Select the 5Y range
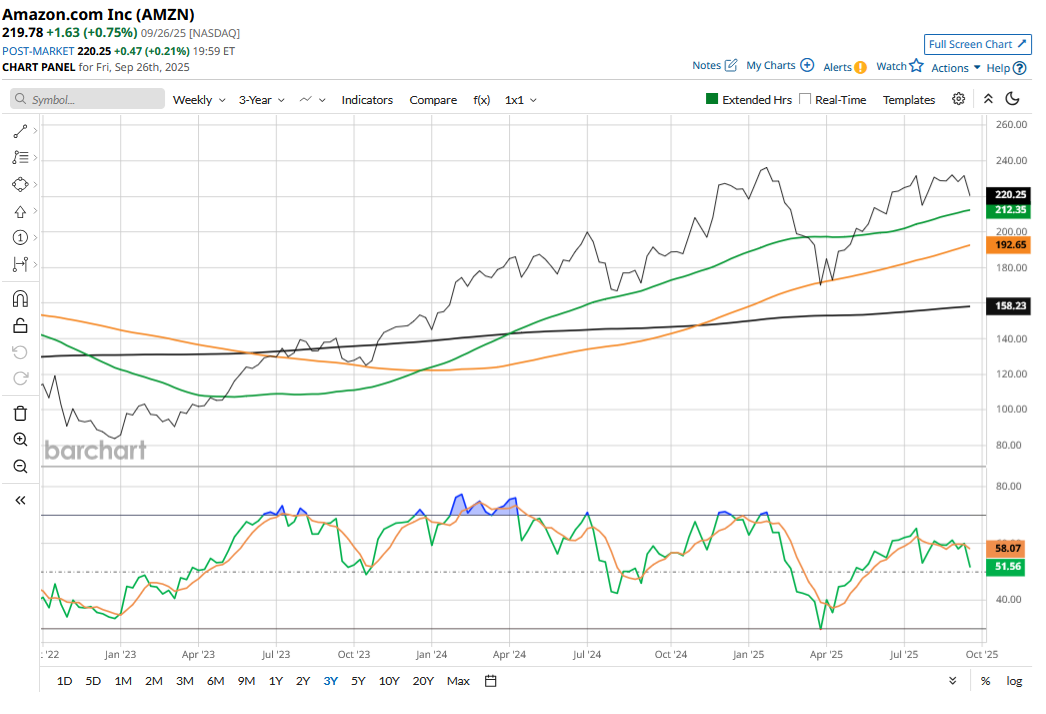Screen dimensions: 1046x714 (x=358, y=681)
